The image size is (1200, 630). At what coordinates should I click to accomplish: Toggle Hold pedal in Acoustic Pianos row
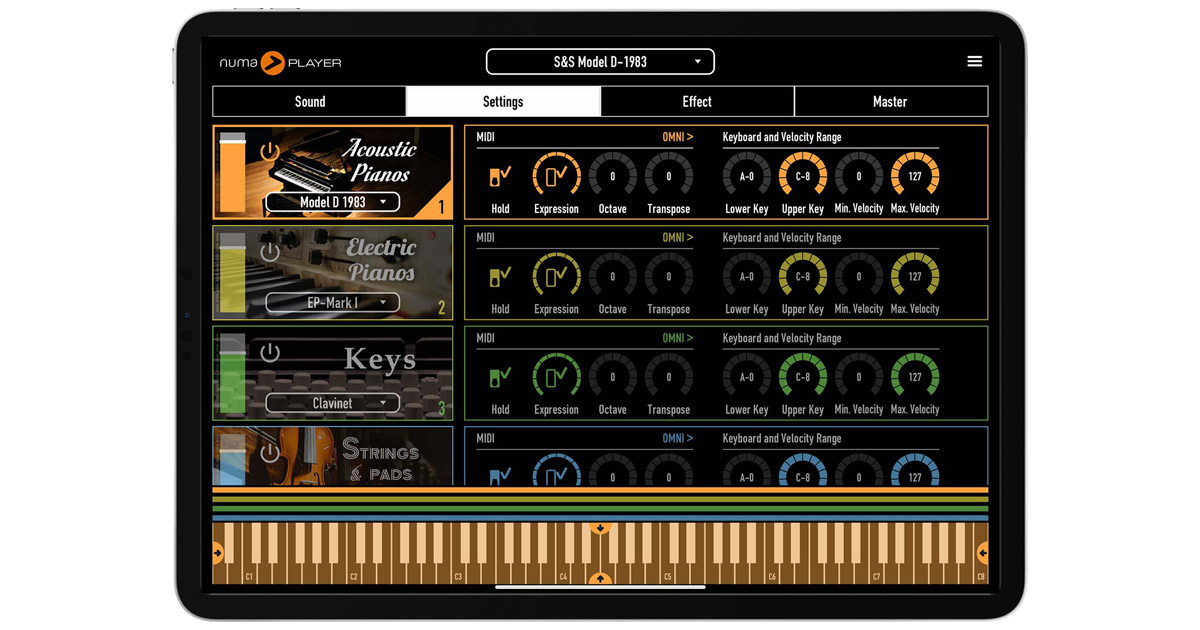point(500,177)
